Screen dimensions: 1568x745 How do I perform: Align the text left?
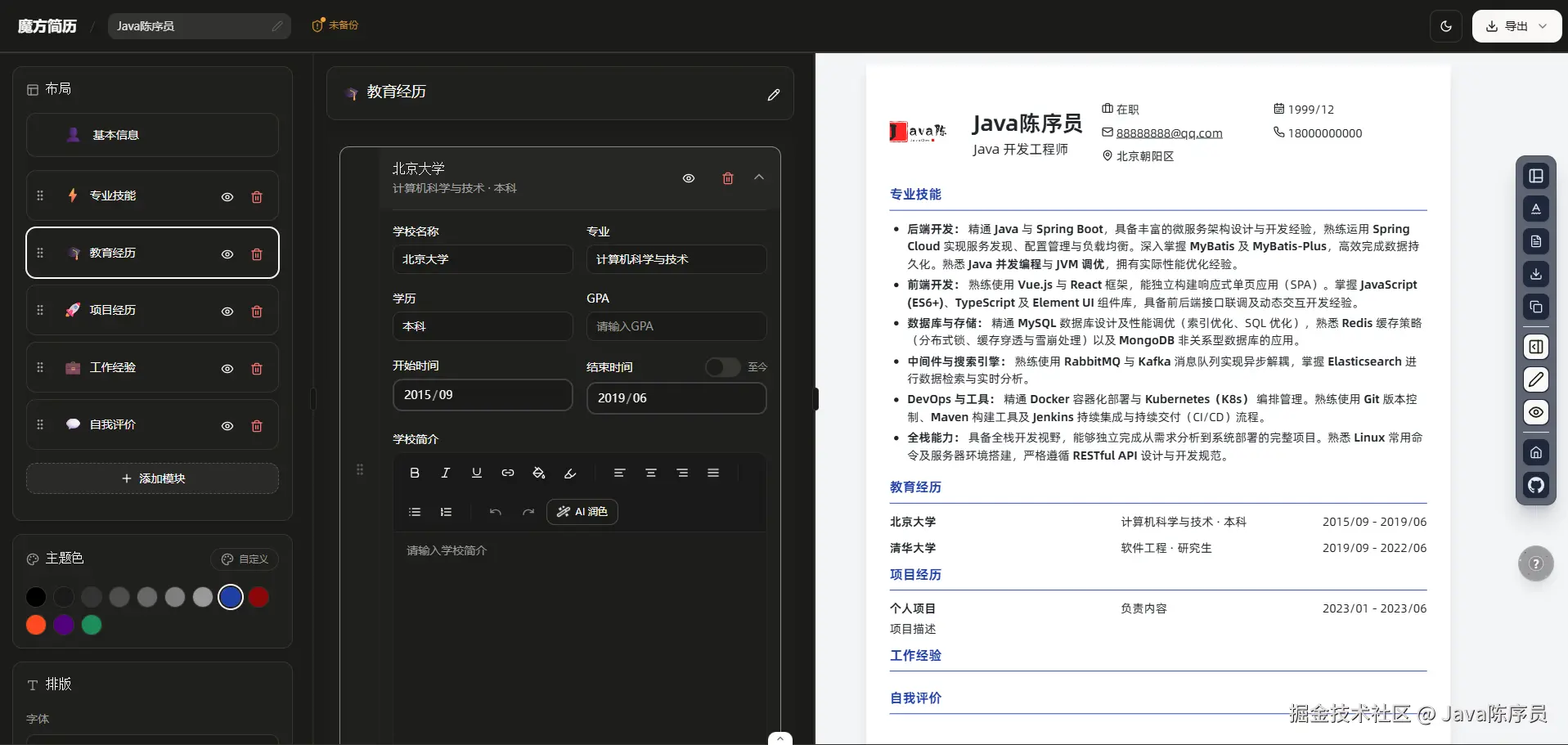[620, 473]
